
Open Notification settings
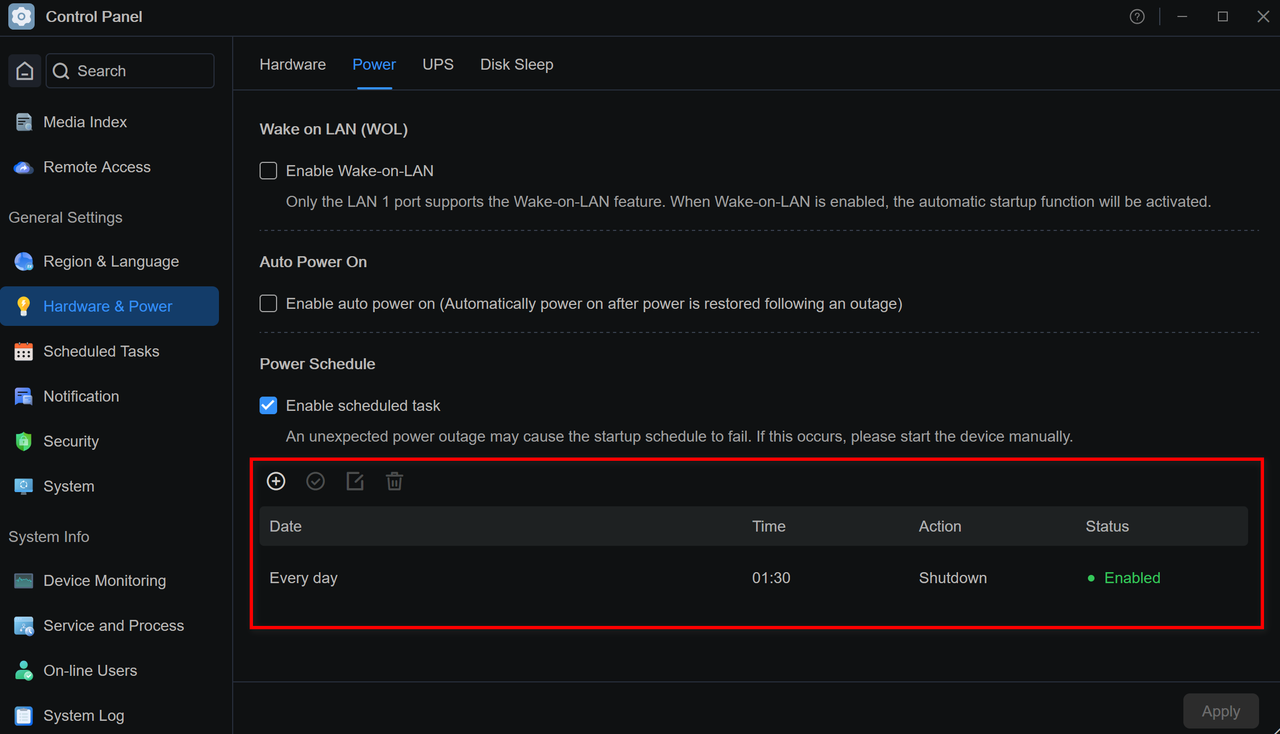tap(110, 397)
